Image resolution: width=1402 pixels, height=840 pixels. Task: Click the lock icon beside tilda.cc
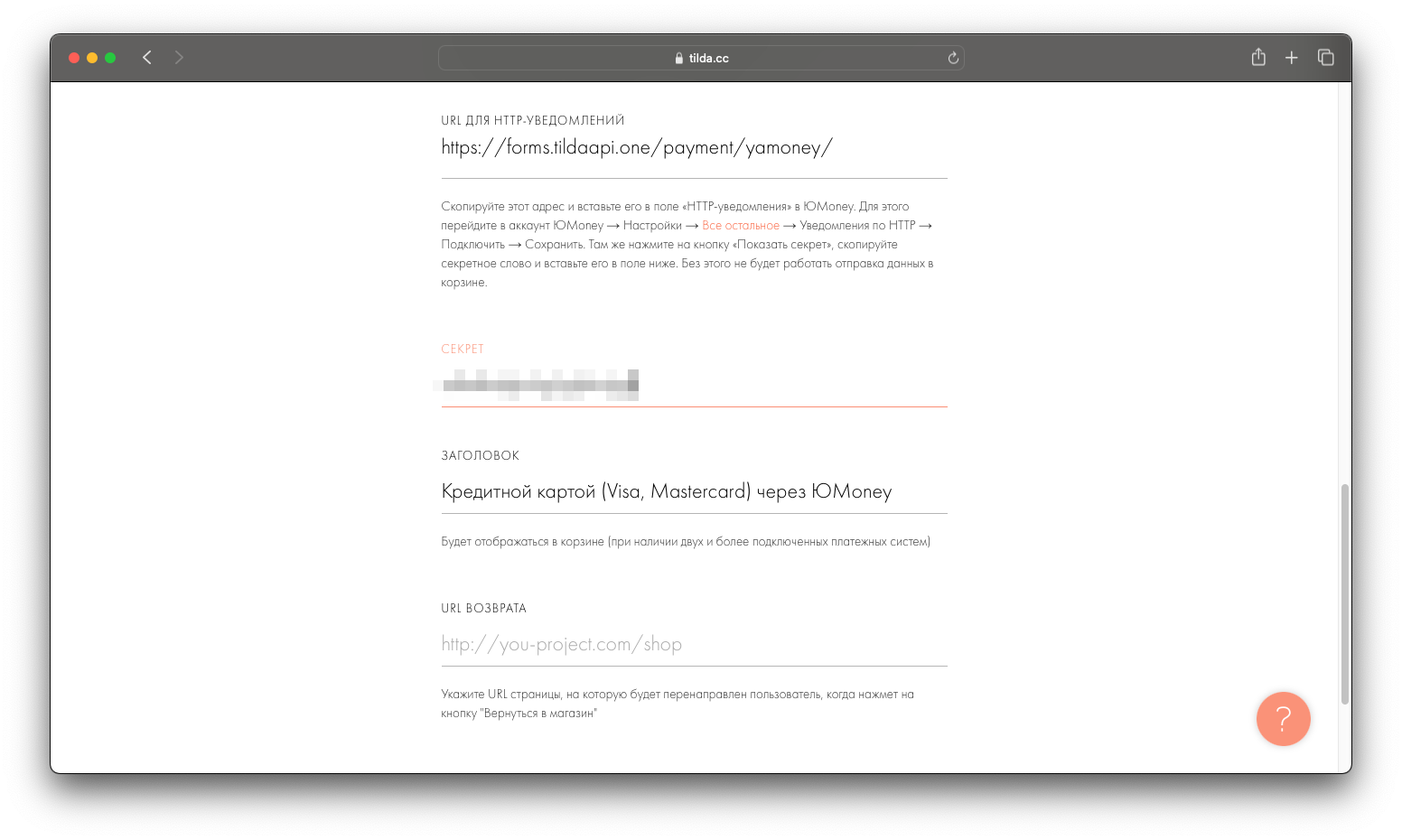(679, 58)
